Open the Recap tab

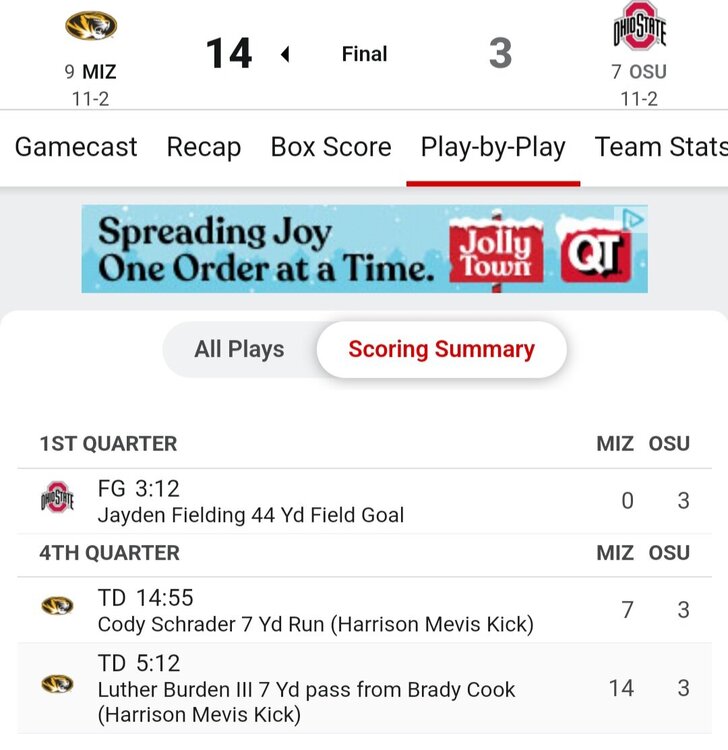(x=204, y=147)
